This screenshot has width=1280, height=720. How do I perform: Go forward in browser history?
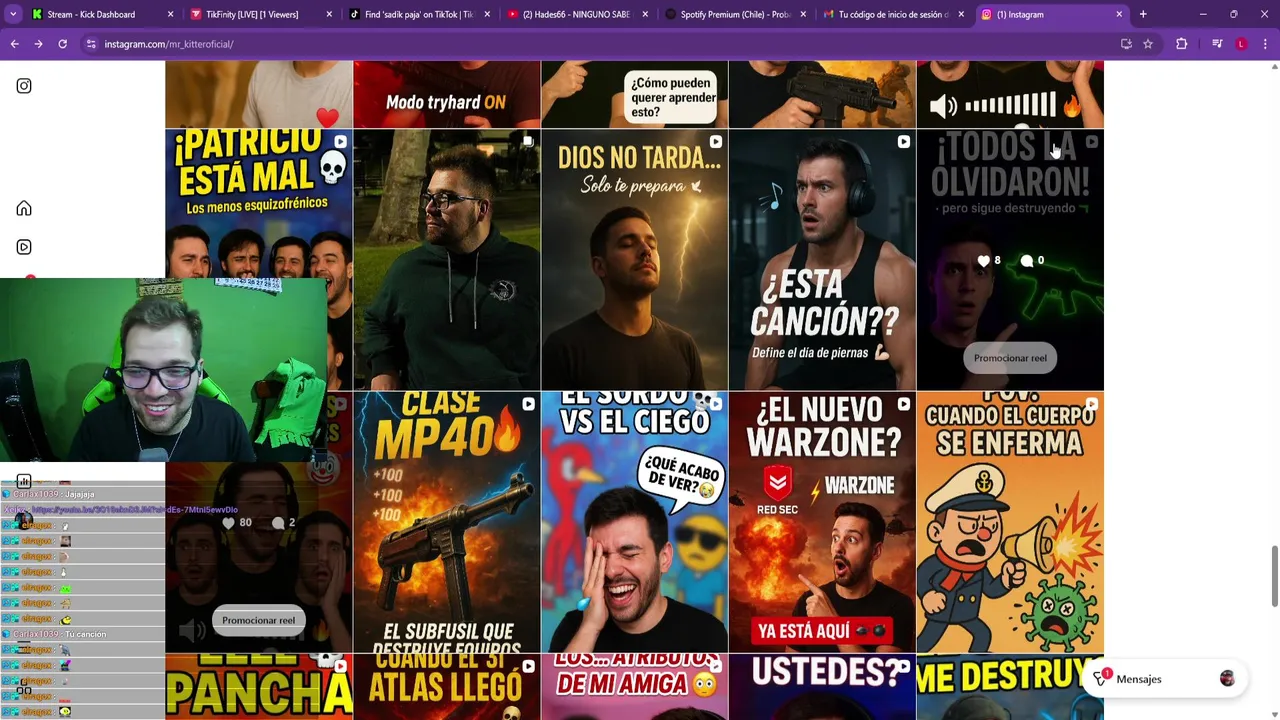tap(38, 44)
